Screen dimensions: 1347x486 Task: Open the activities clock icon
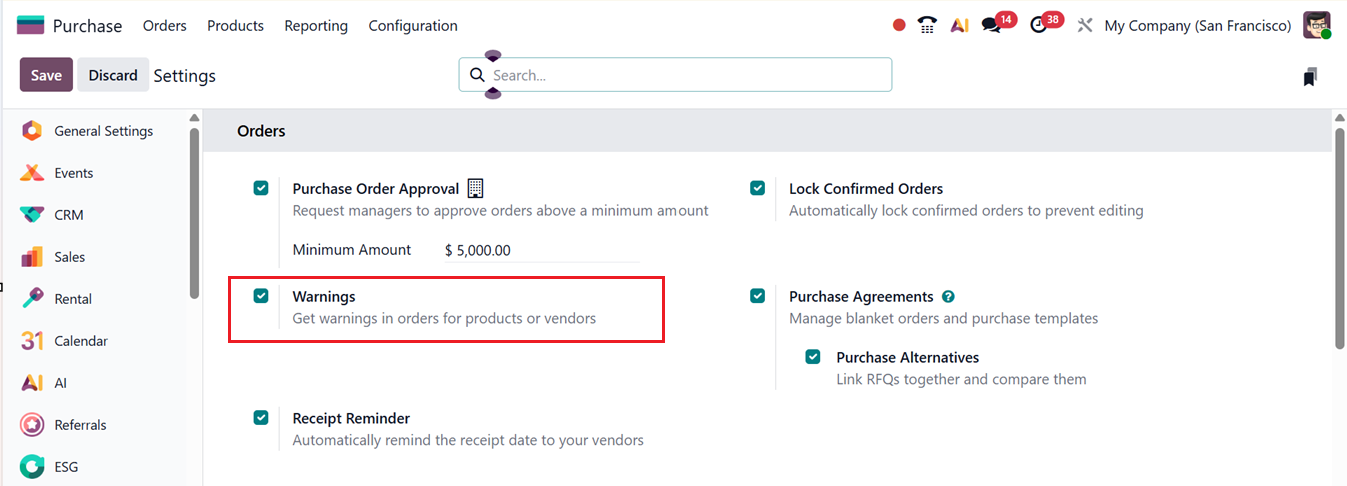point(1039,26)
